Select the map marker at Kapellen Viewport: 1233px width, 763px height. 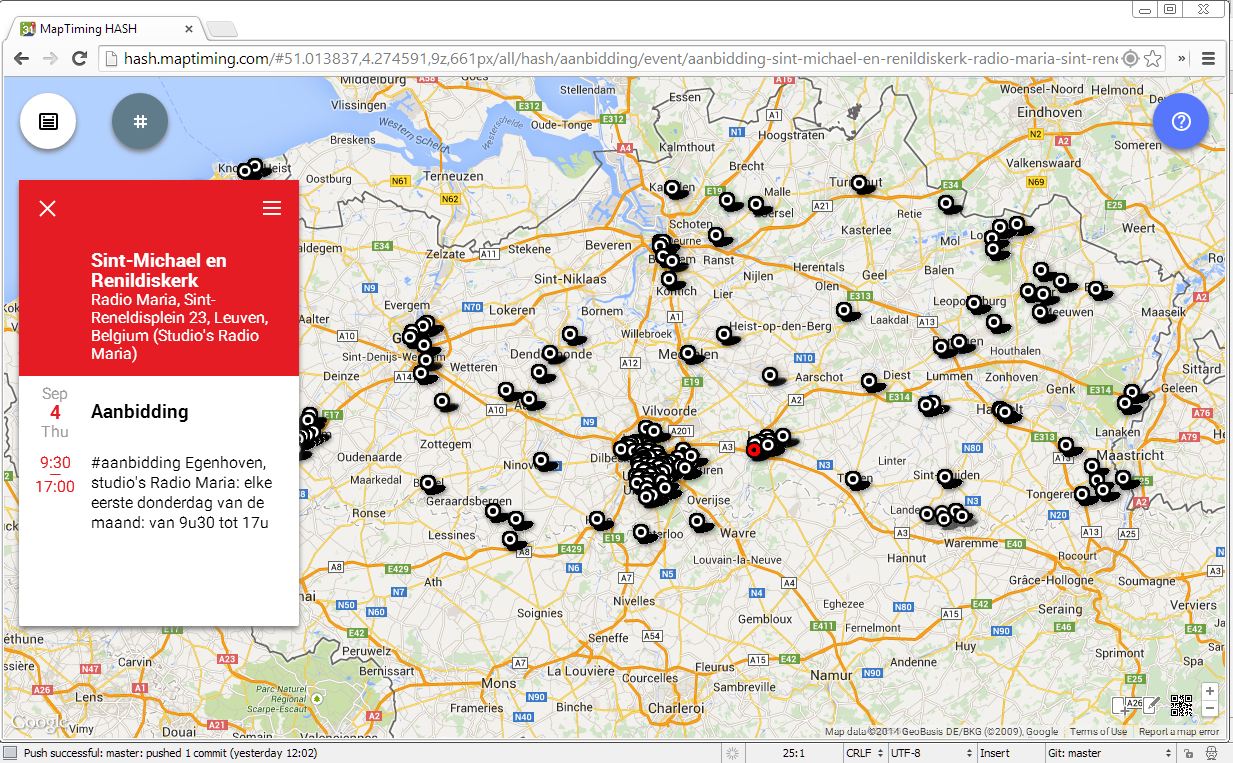click(x=673, y=187)
